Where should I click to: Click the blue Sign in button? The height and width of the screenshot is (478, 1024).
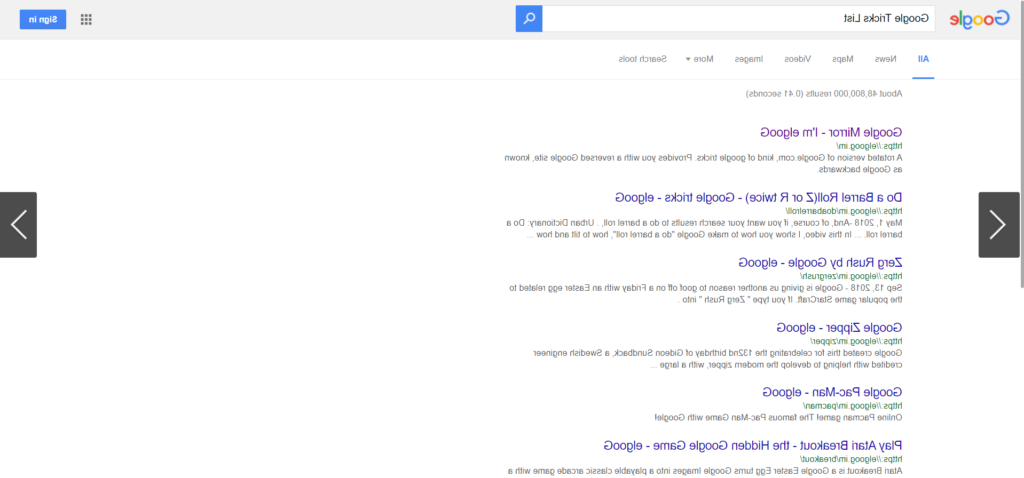pos(43,19)
